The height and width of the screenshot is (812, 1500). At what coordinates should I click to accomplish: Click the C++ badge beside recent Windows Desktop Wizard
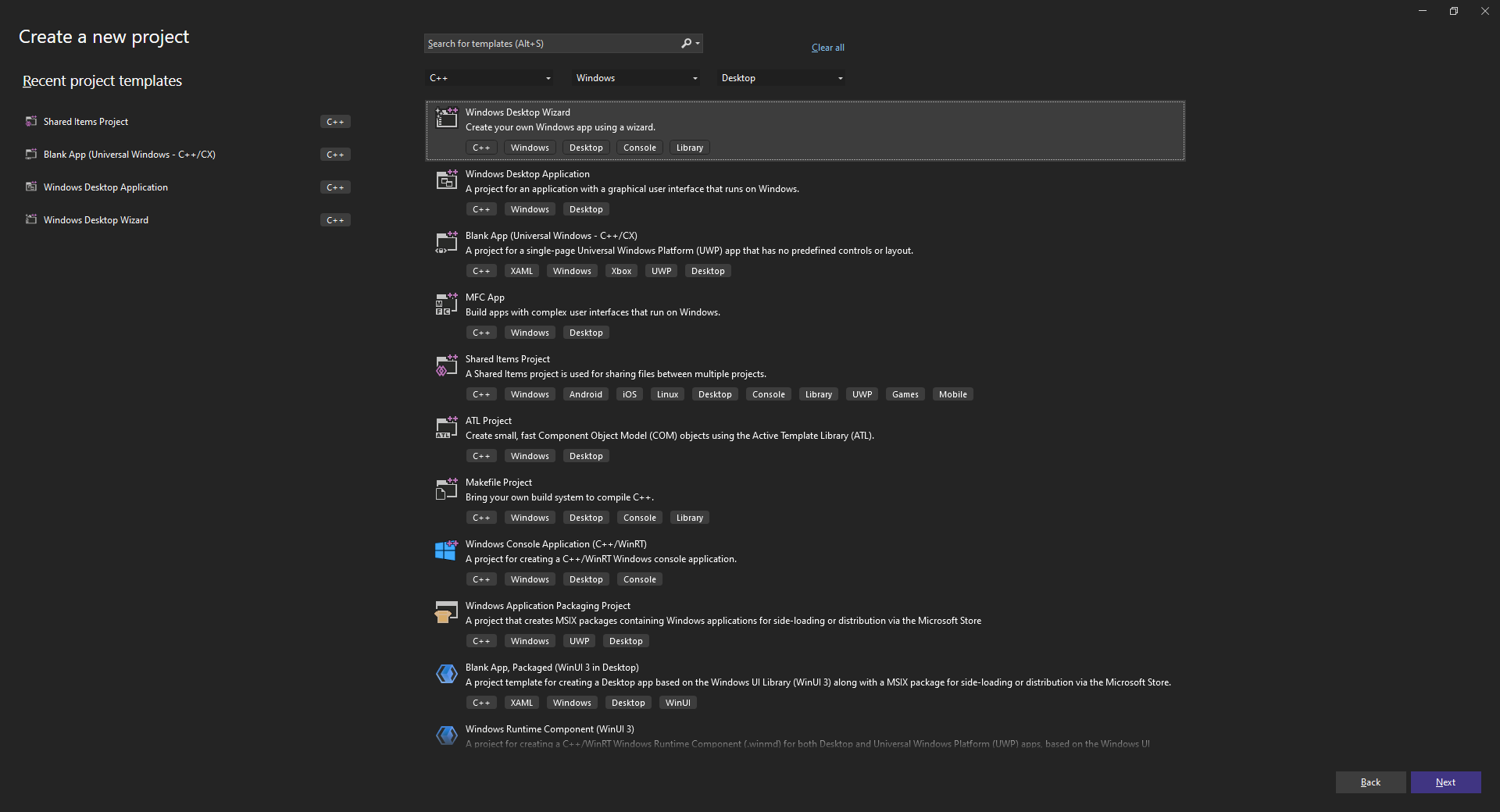(x=335, y=220)
